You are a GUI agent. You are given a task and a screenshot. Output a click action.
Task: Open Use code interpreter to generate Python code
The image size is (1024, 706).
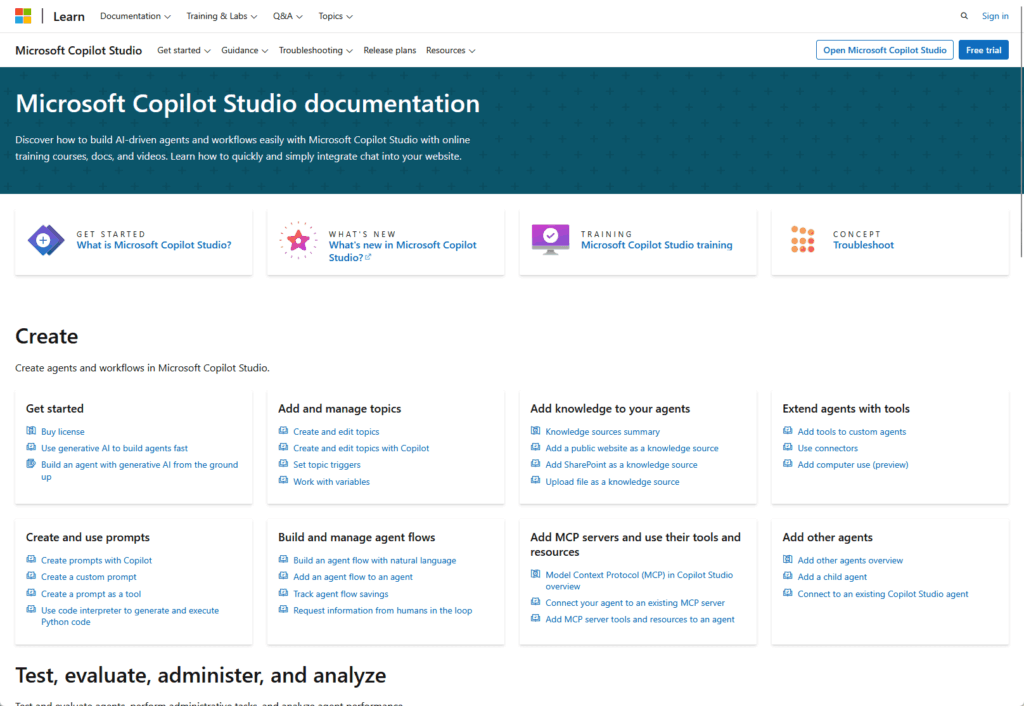(130, 616)
